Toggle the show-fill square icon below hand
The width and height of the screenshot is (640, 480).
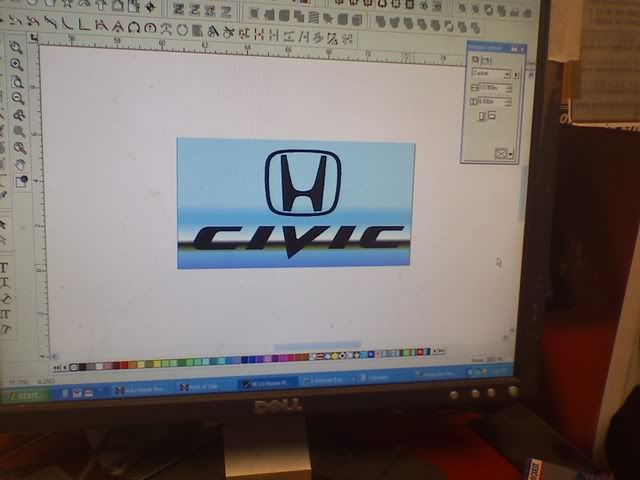coord(21,181)
